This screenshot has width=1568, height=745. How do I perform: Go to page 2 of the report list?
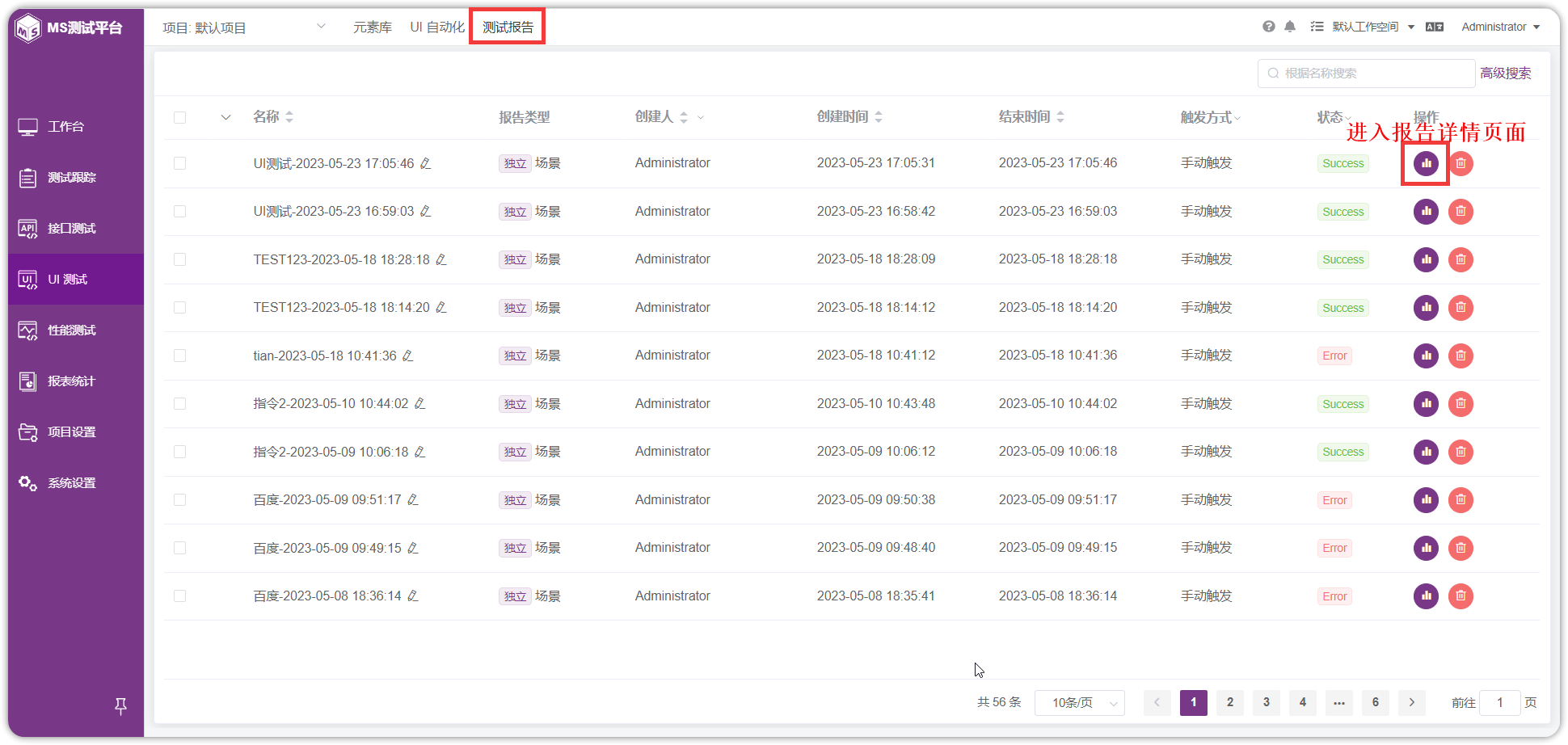[x=1229, y=702]
